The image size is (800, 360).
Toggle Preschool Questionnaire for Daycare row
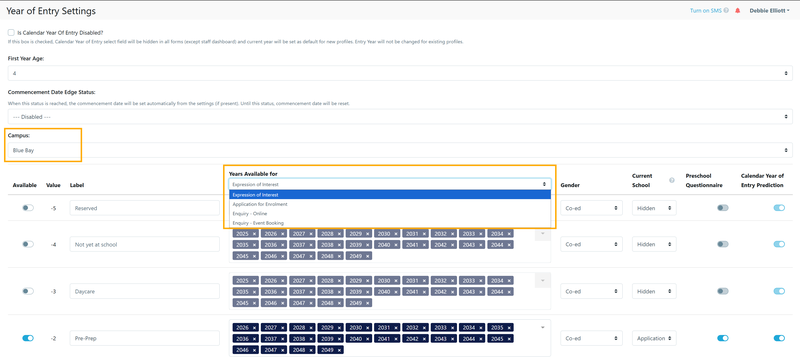[x=723, y=291]
